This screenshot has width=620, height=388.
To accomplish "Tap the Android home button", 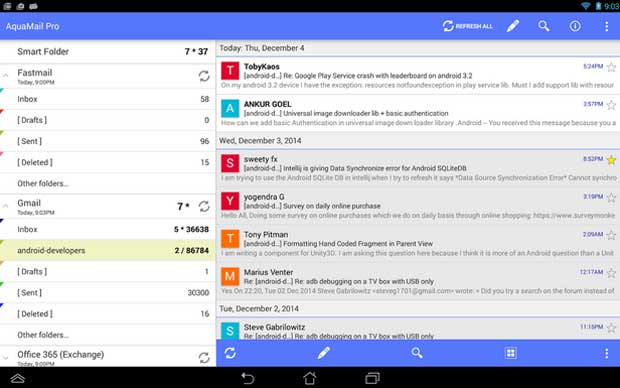I will (310, 378).
